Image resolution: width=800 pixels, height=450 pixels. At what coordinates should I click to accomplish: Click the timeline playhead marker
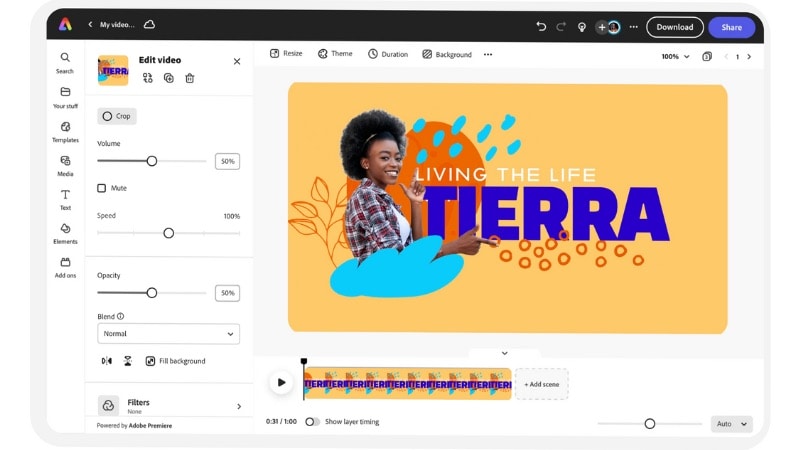click(304, 361)
